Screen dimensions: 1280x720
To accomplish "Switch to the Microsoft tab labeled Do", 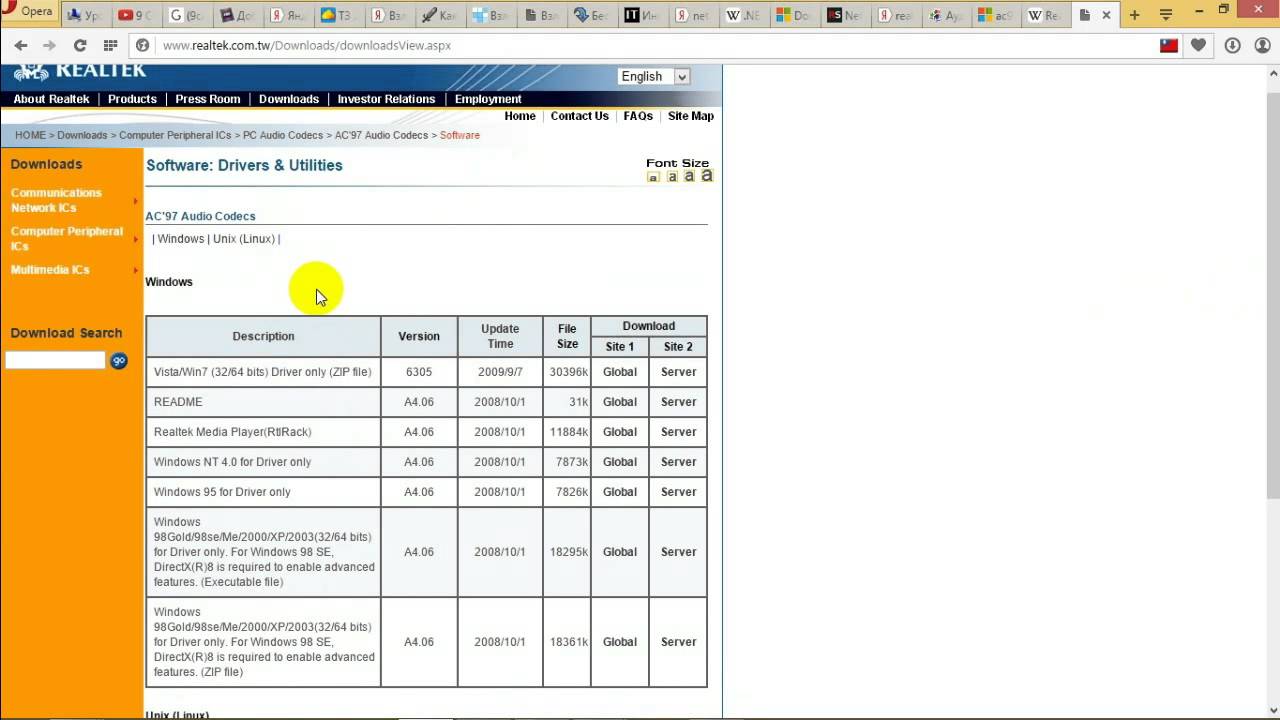I will 795,15.
